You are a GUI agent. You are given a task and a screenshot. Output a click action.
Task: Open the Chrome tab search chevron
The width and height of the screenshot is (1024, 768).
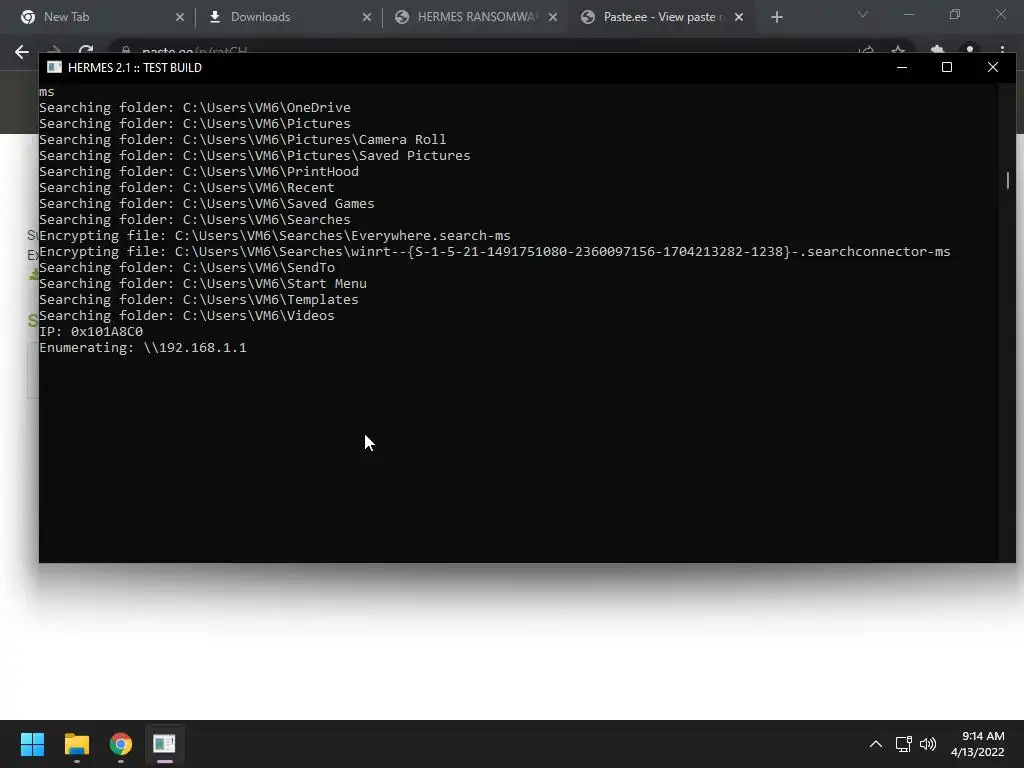863,14
